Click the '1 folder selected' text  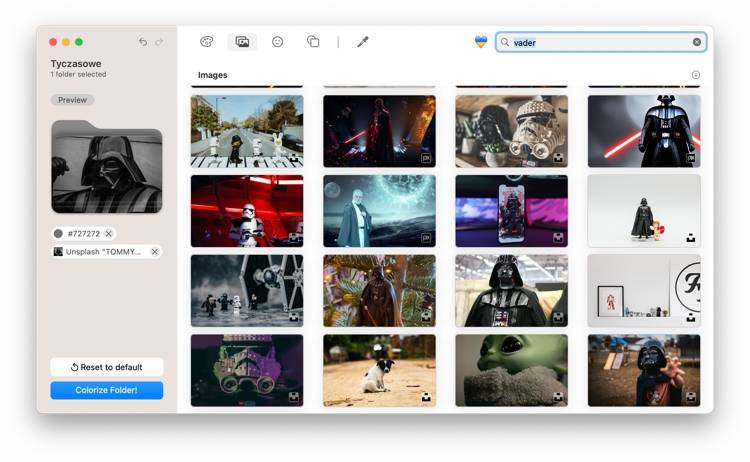(78, 74)
